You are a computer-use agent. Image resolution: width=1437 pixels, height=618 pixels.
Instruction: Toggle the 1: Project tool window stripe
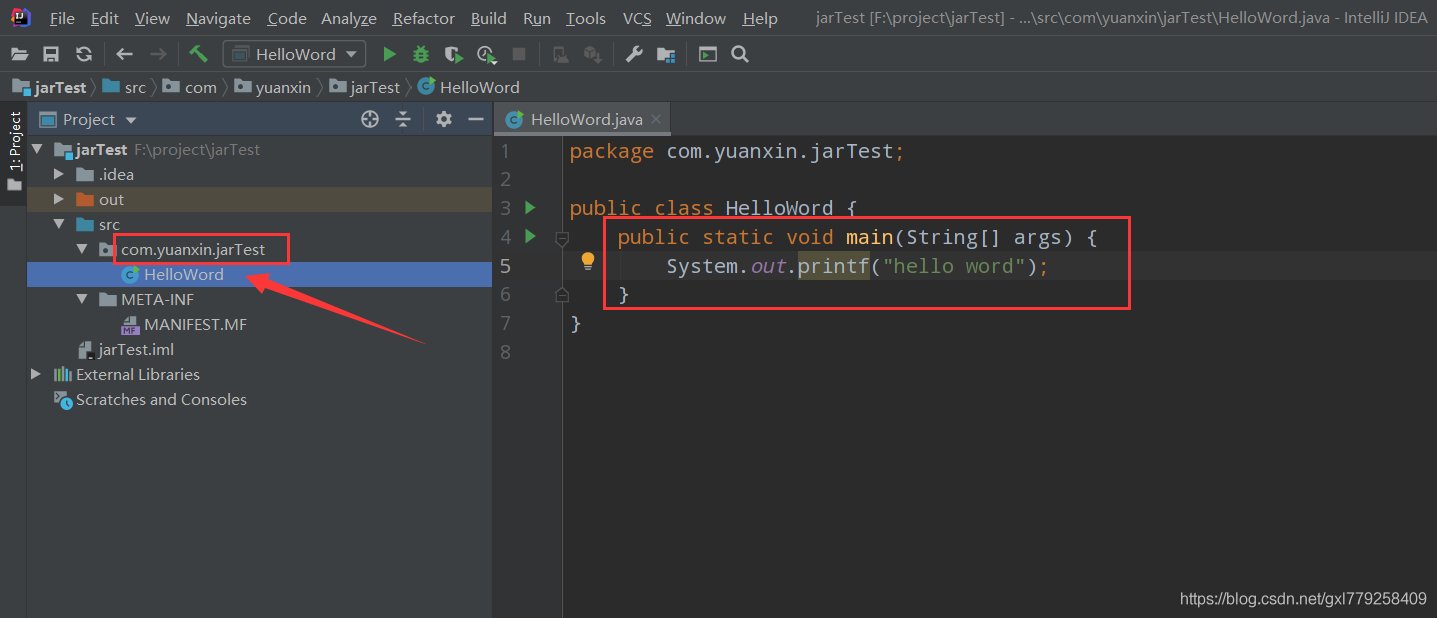(14, 140)
